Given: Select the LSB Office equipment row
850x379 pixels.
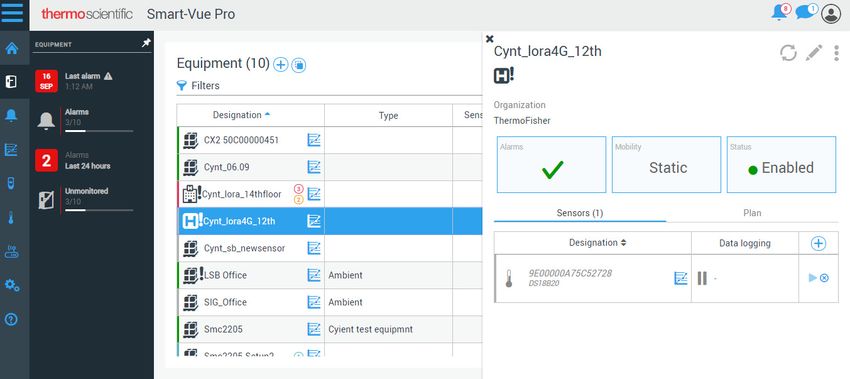Looking at the screenshot, I should (330, 275).
